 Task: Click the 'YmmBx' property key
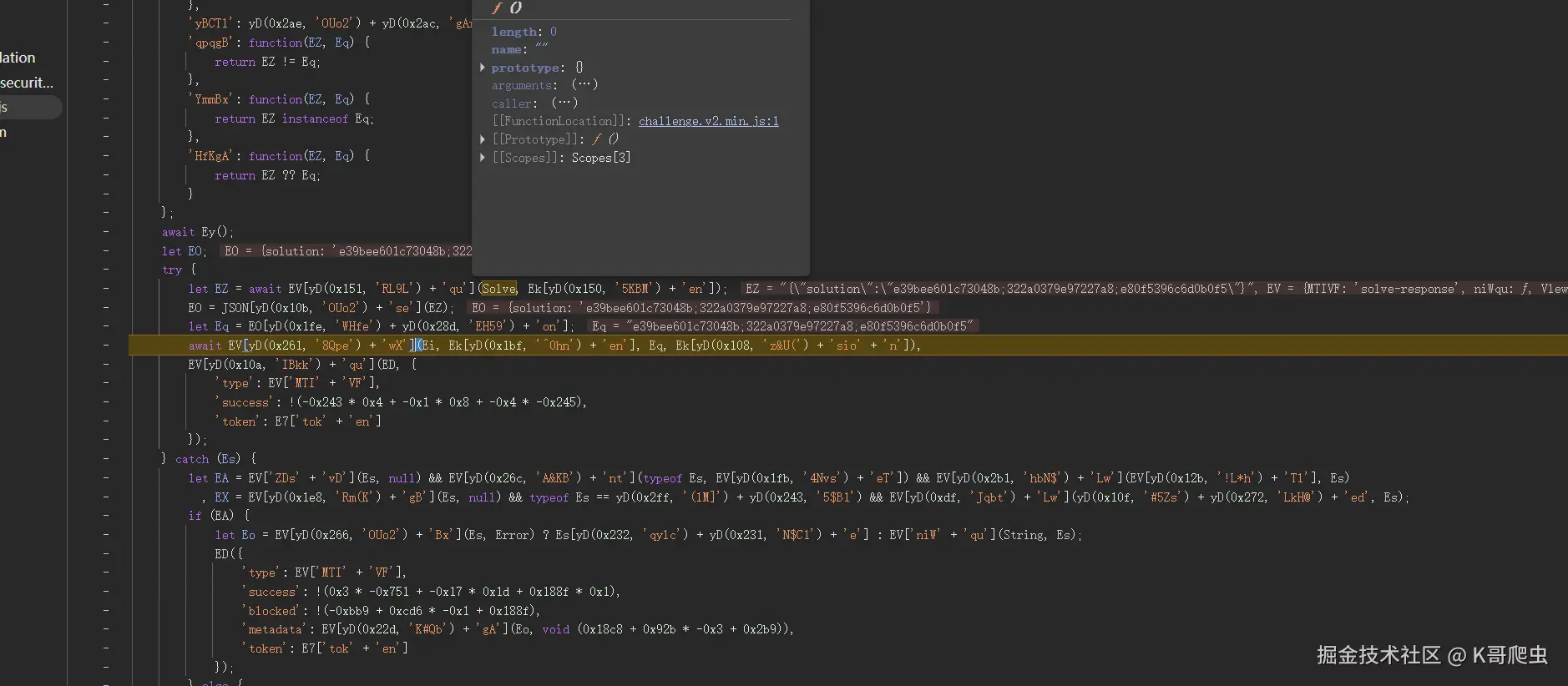coord(212,99)
